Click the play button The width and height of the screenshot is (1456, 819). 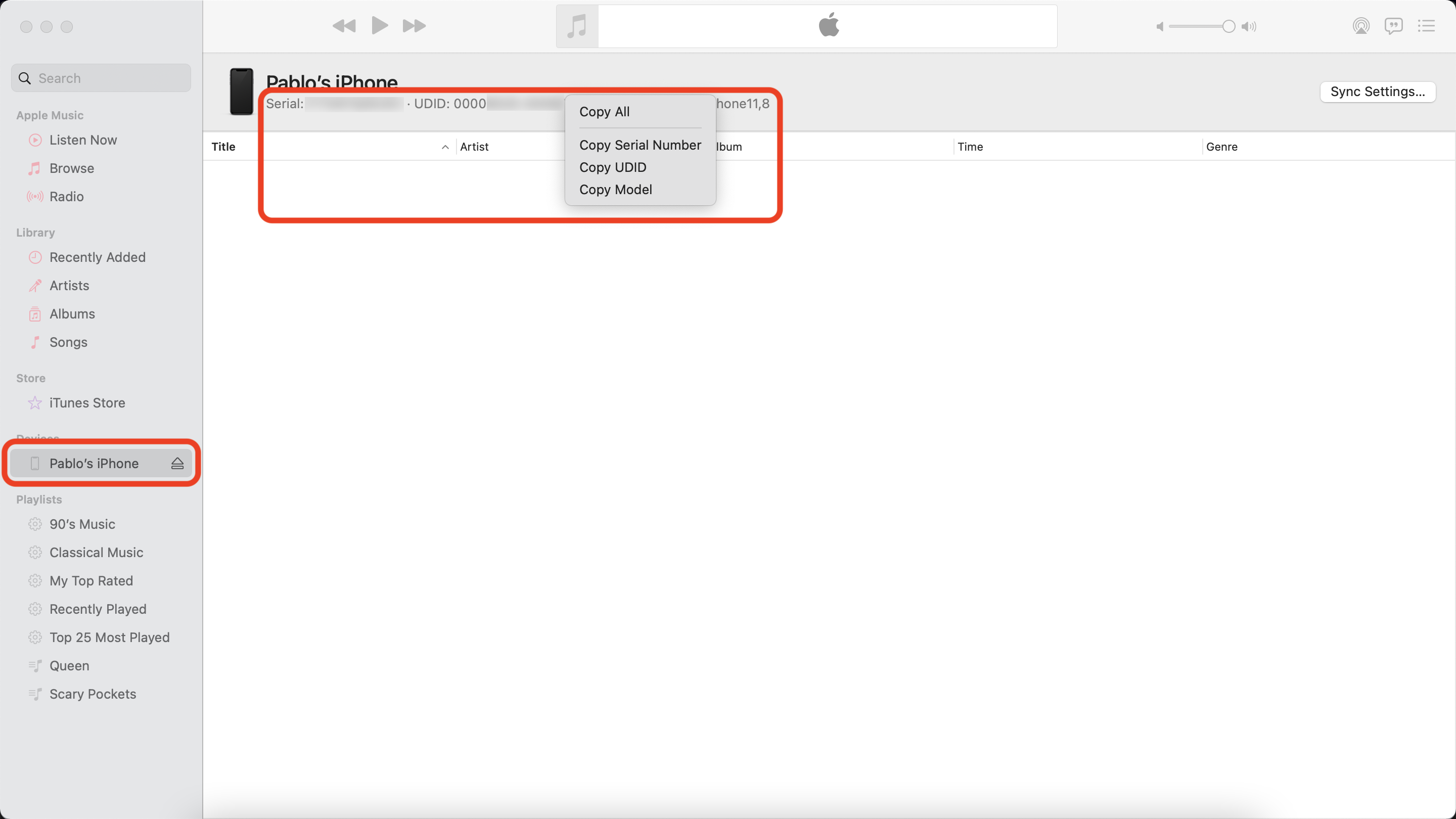[379, 26]
